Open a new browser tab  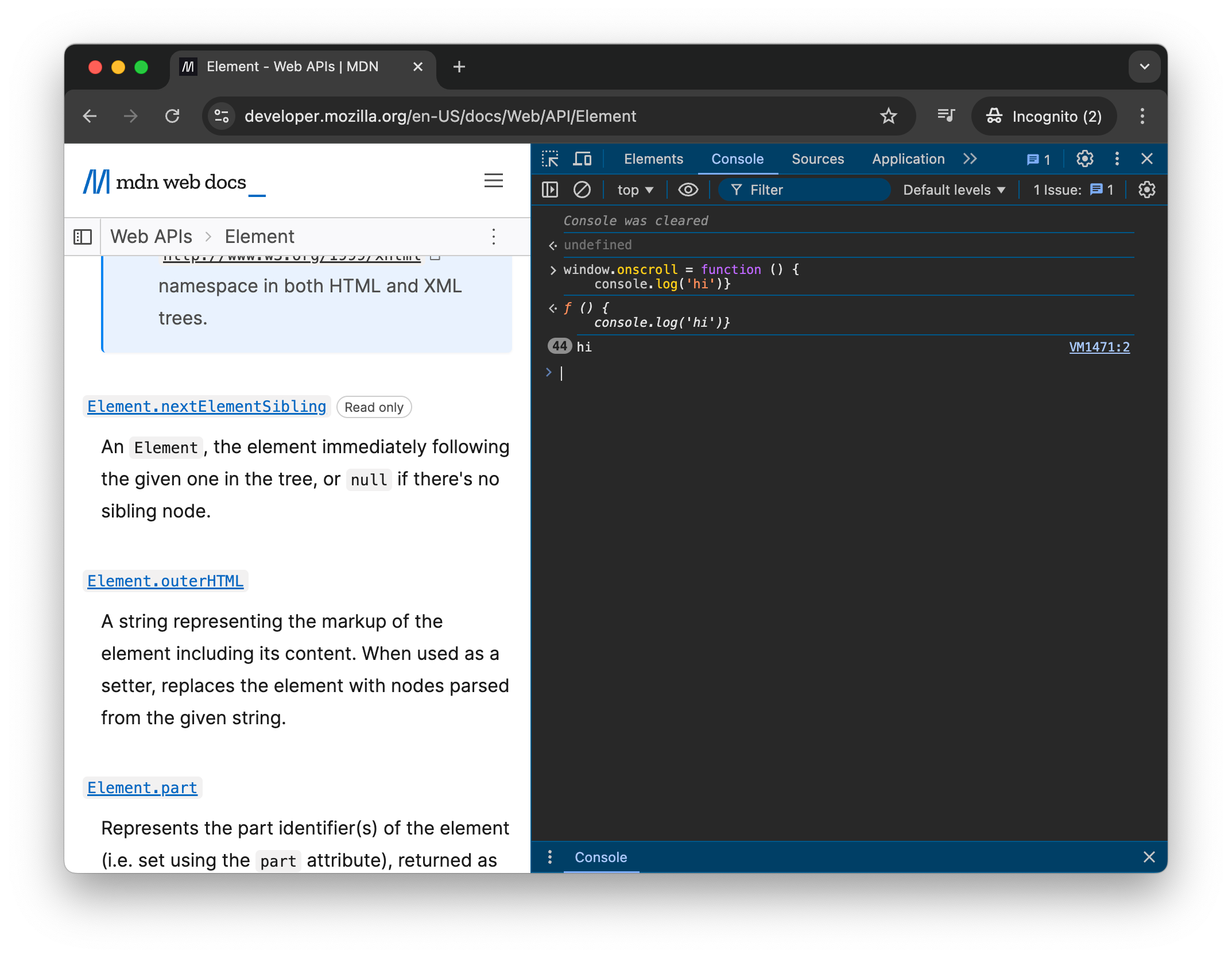pyautogui.click(x=459, y=67)
